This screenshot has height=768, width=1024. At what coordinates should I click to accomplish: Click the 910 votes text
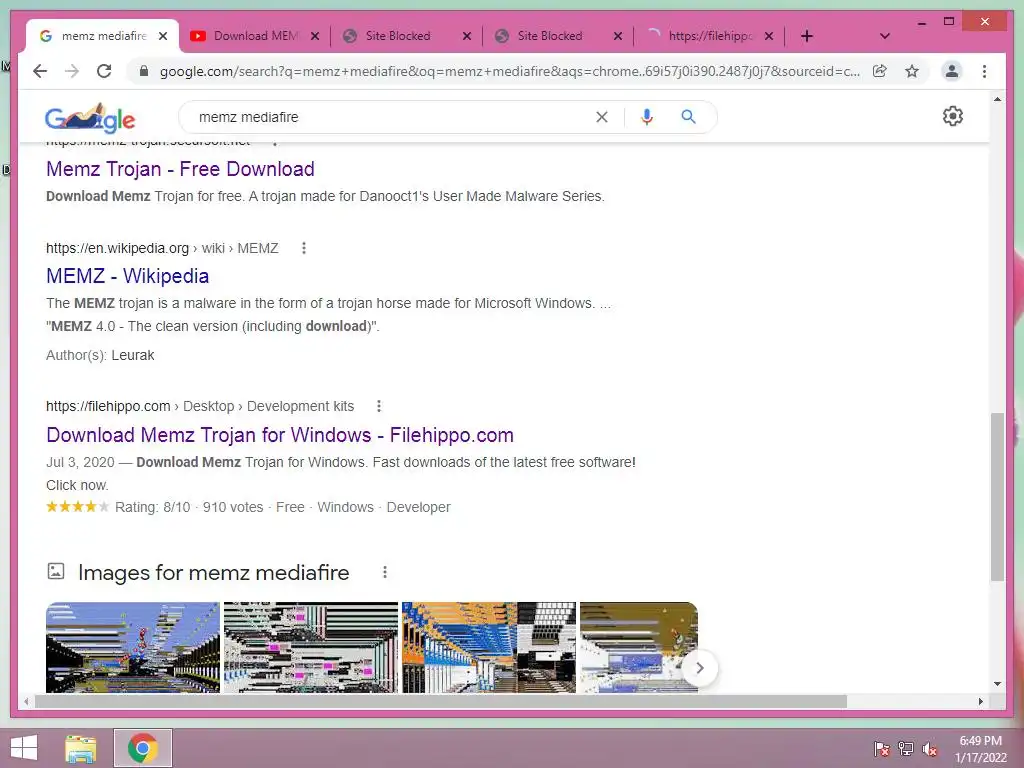click(x=233, y=507)
